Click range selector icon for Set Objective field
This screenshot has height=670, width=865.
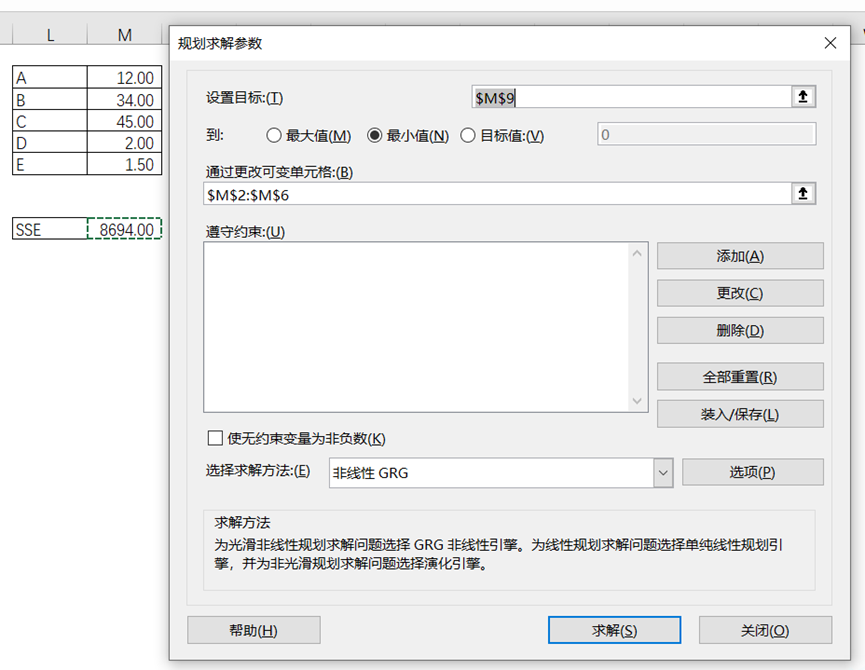click(x=804, y=96)
